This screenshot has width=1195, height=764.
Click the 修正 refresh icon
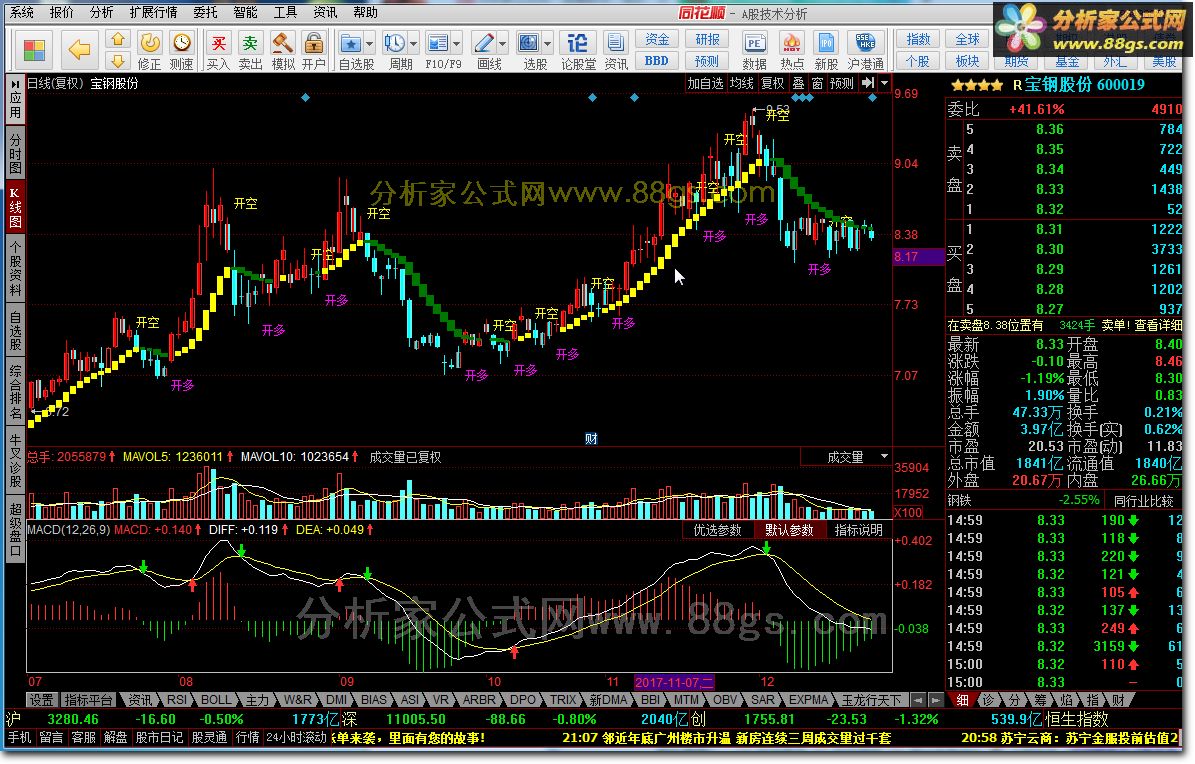click(x=149, y=43)
